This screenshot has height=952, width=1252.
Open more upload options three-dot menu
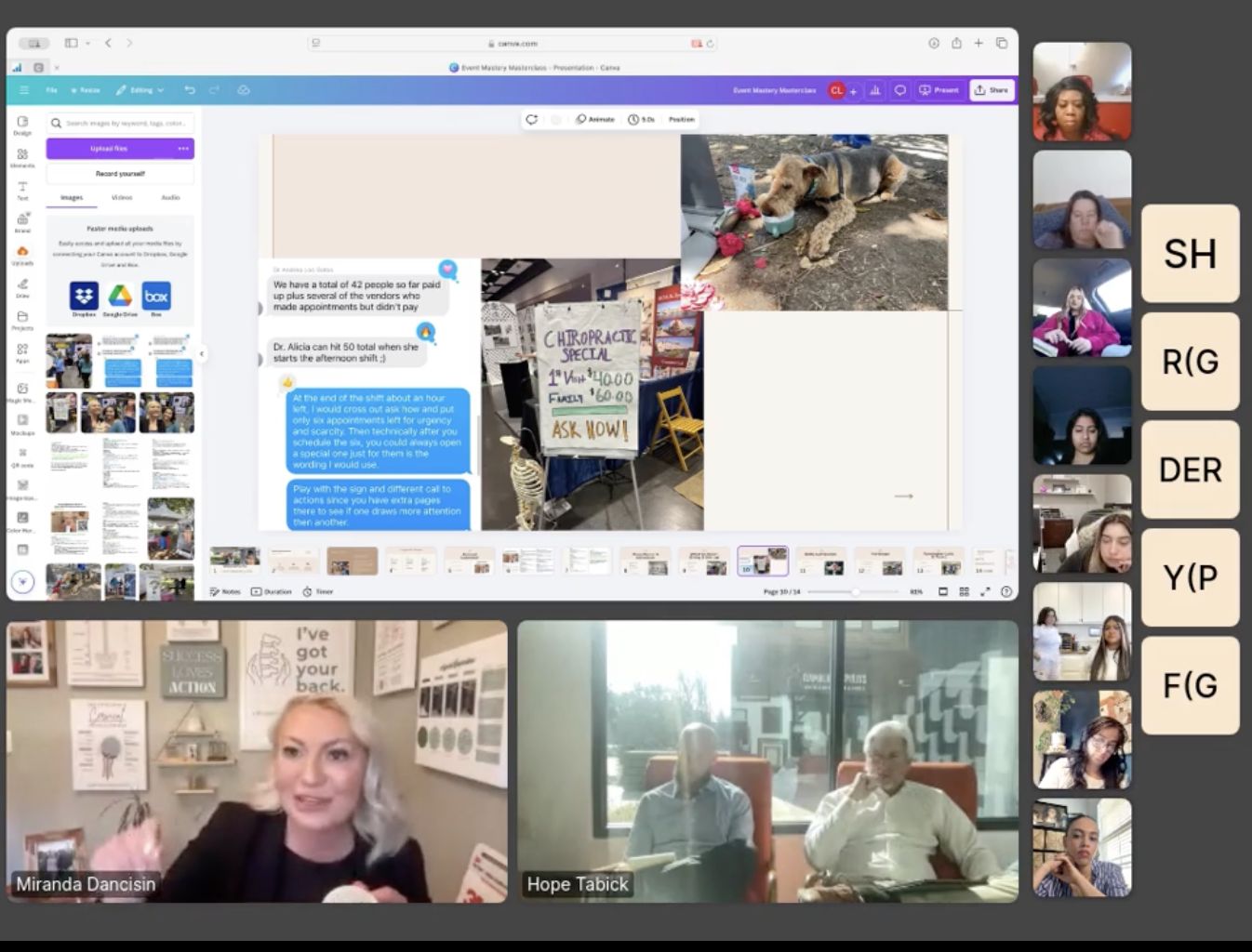click(x=183, y=149)
